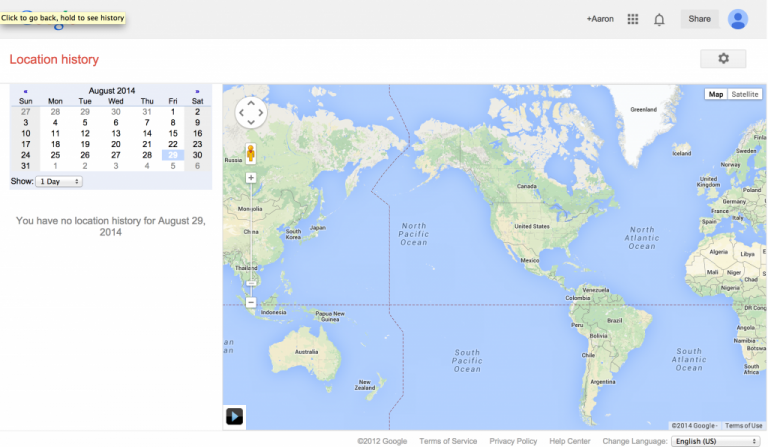This screenshot has height=447, width=768.
Task: Open the Help Center link
Action: (x=570, y=441)
